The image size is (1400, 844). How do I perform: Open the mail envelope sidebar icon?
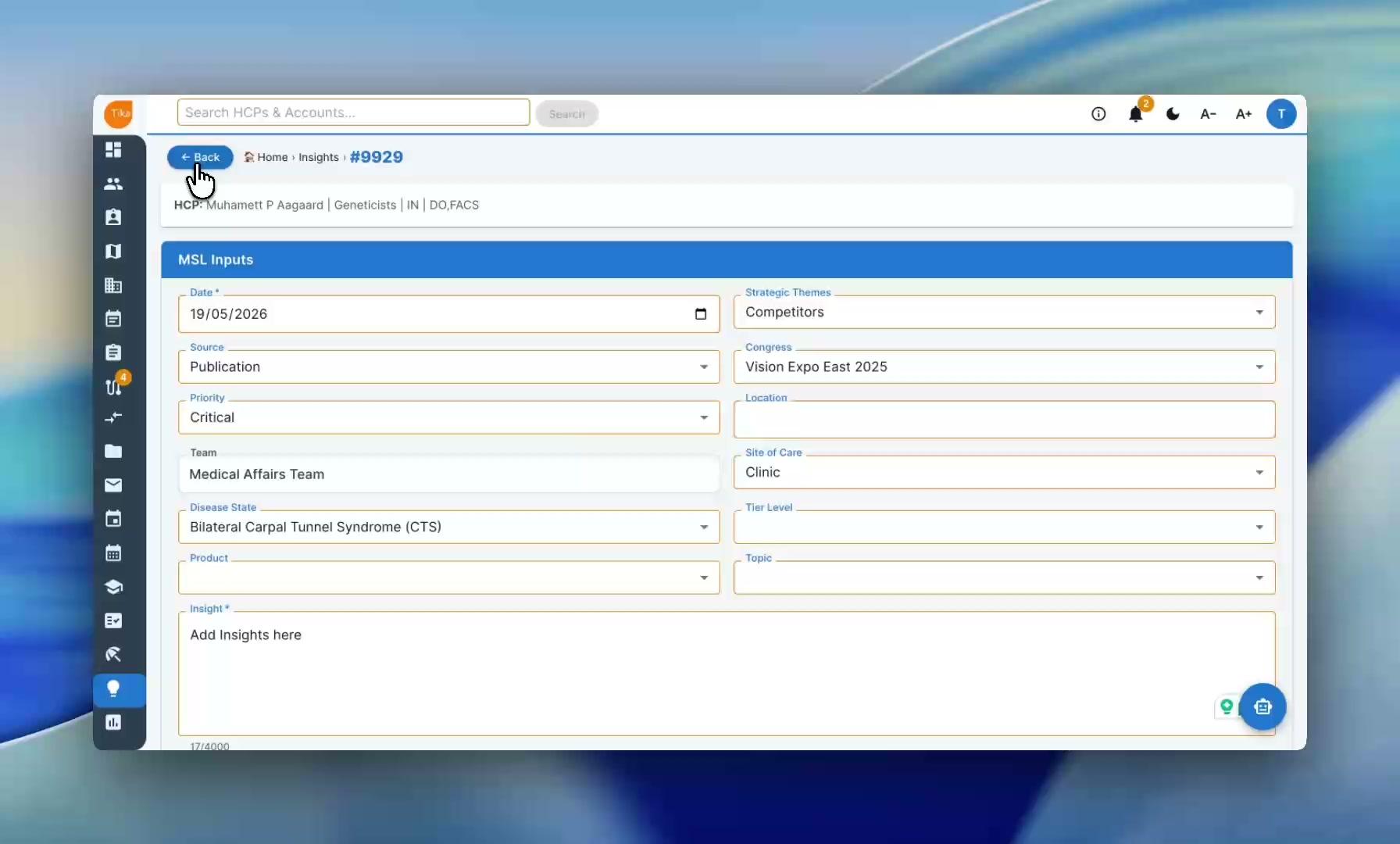tap(113, 485)
